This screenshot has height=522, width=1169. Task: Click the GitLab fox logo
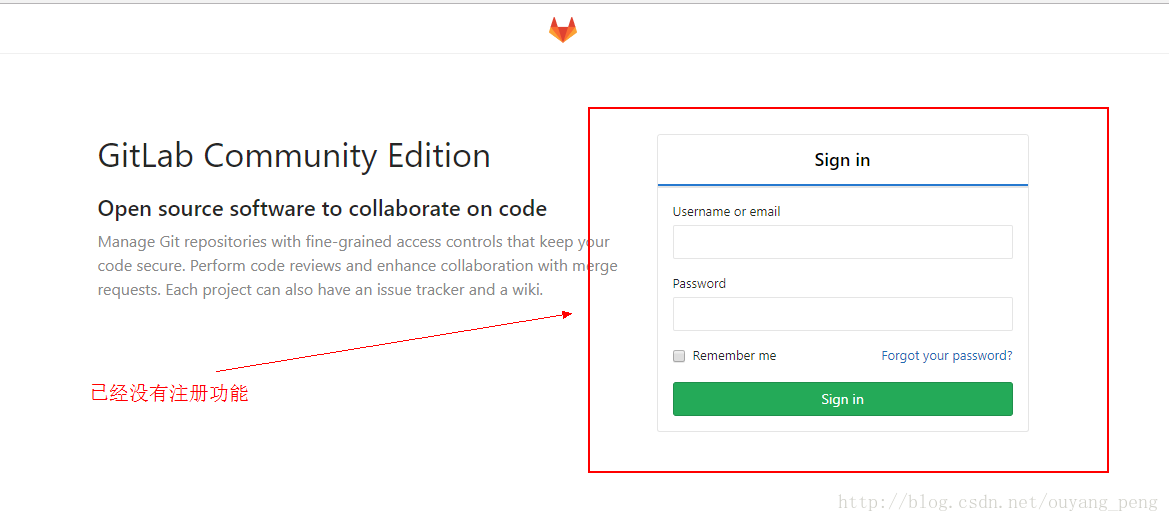[x=563, y=30]
